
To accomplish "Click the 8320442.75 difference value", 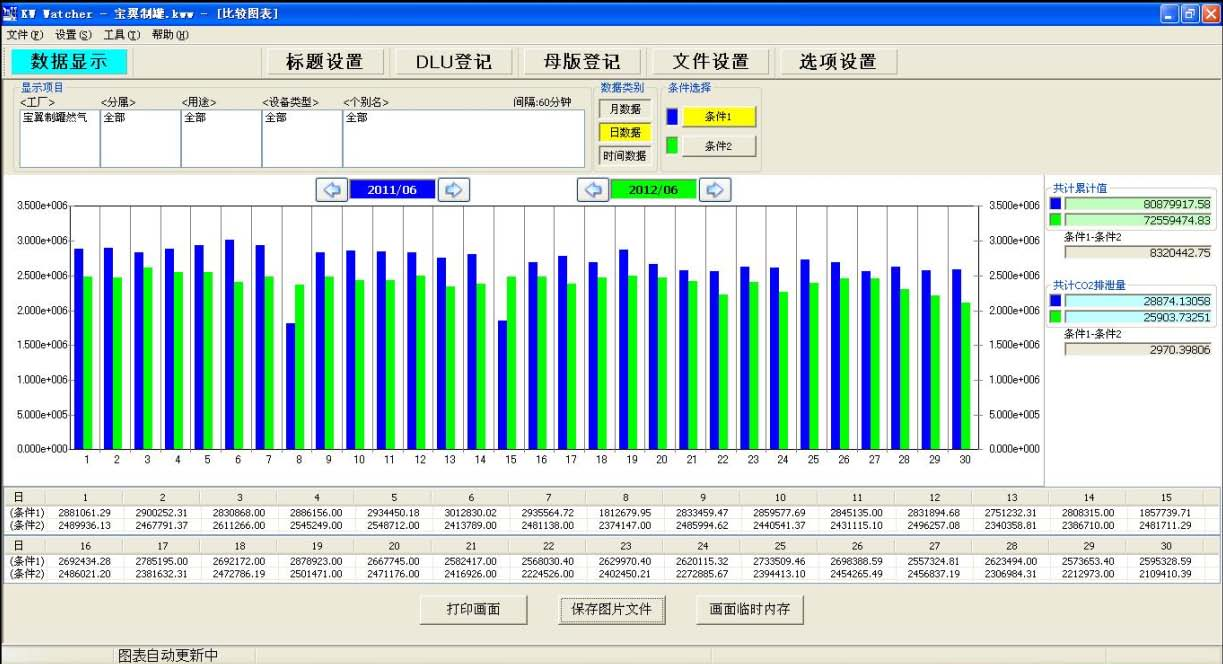I will point(1139,253).
